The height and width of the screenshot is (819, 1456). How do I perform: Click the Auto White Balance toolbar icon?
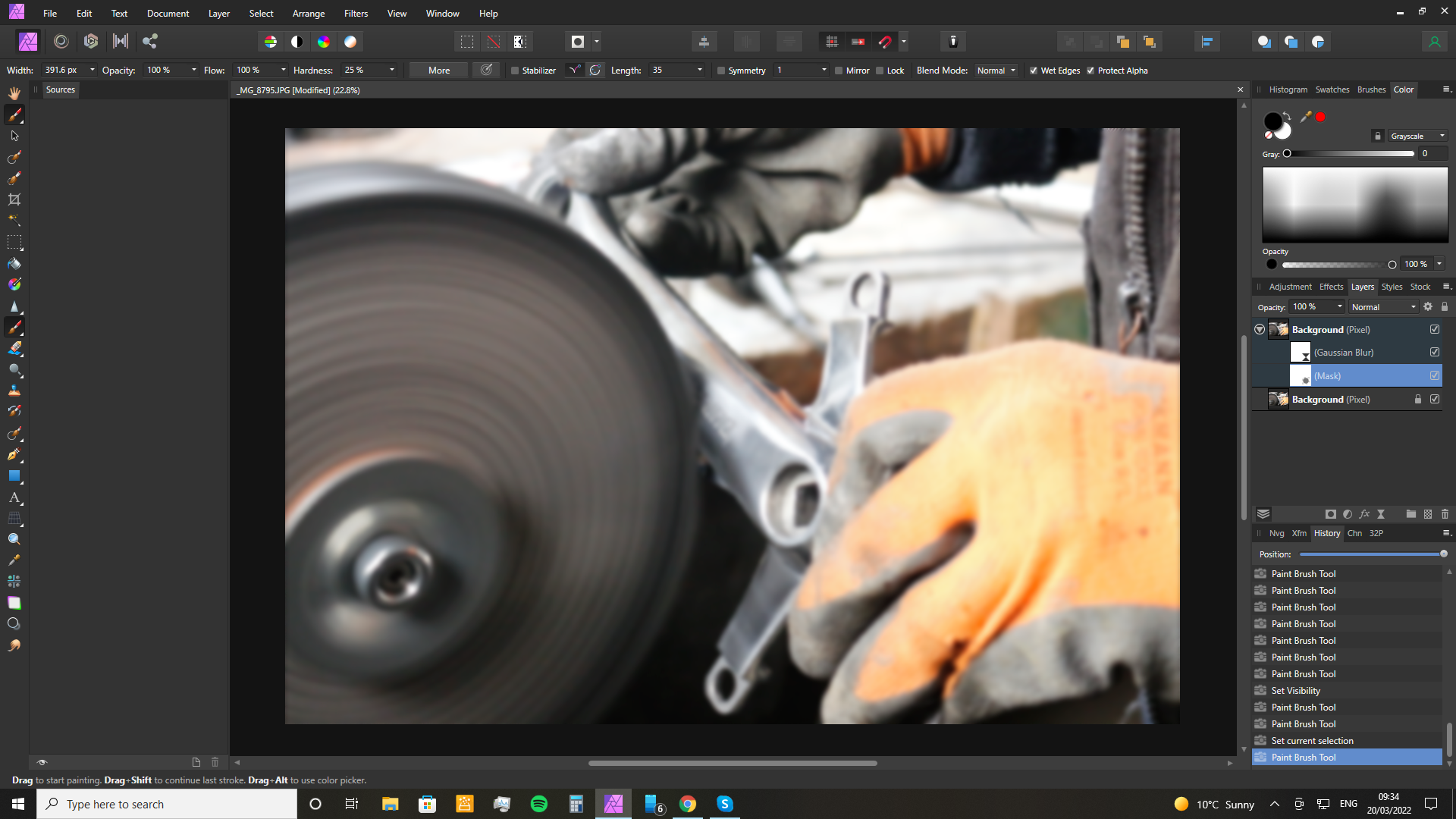pyautogui.click(x=350, y=42)
